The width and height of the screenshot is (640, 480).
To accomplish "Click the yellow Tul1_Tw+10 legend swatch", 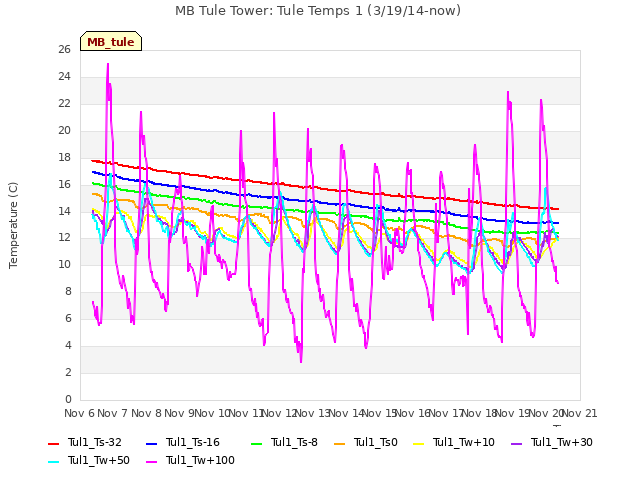I will (x=419, y=443).
